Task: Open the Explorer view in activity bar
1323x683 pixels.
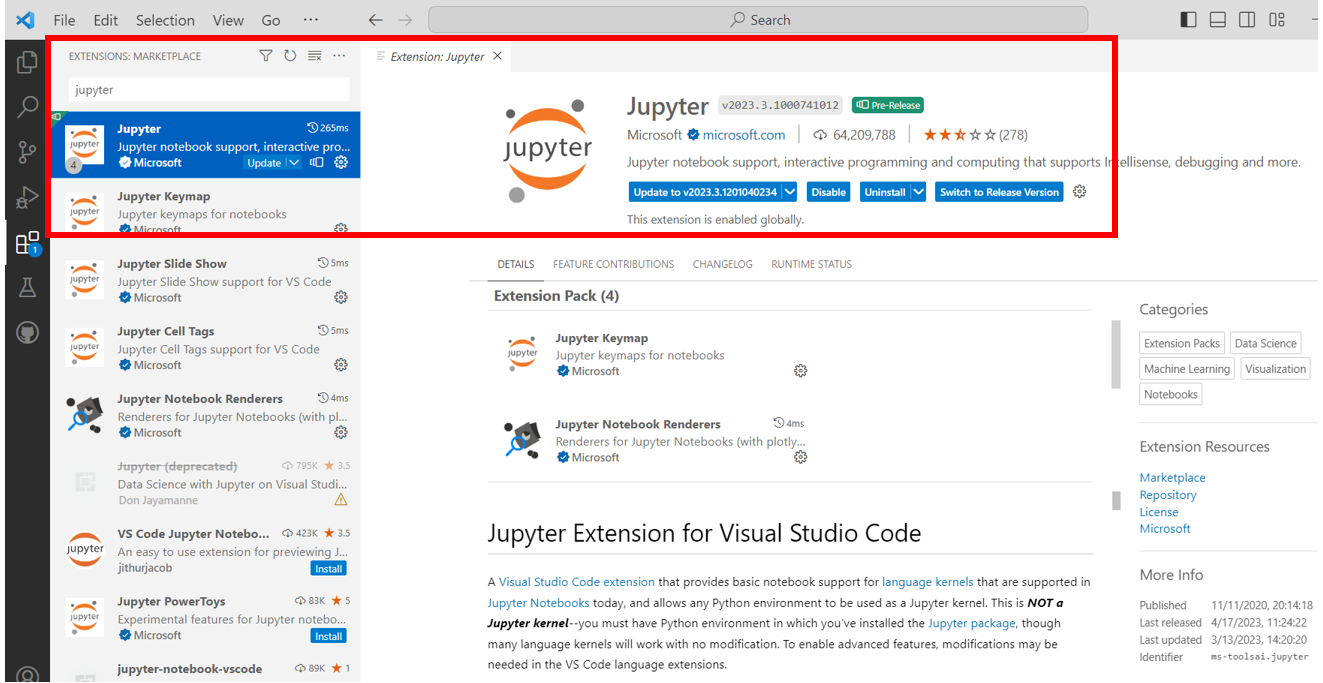Action: click(27, 62)
